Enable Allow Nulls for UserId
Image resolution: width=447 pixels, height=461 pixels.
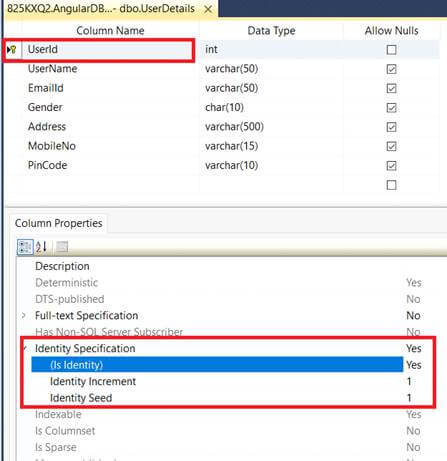(x=391, y=50)
